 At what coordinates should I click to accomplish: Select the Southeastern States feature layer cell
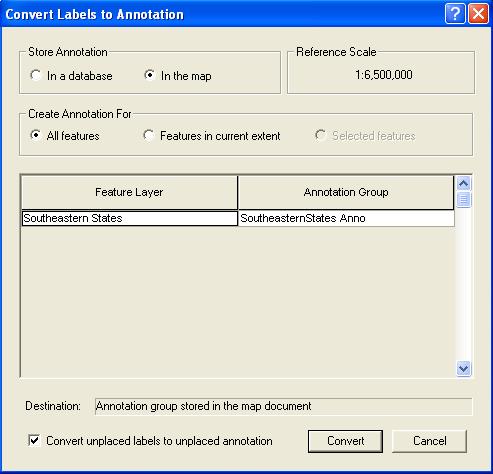(x=130, y=218)
